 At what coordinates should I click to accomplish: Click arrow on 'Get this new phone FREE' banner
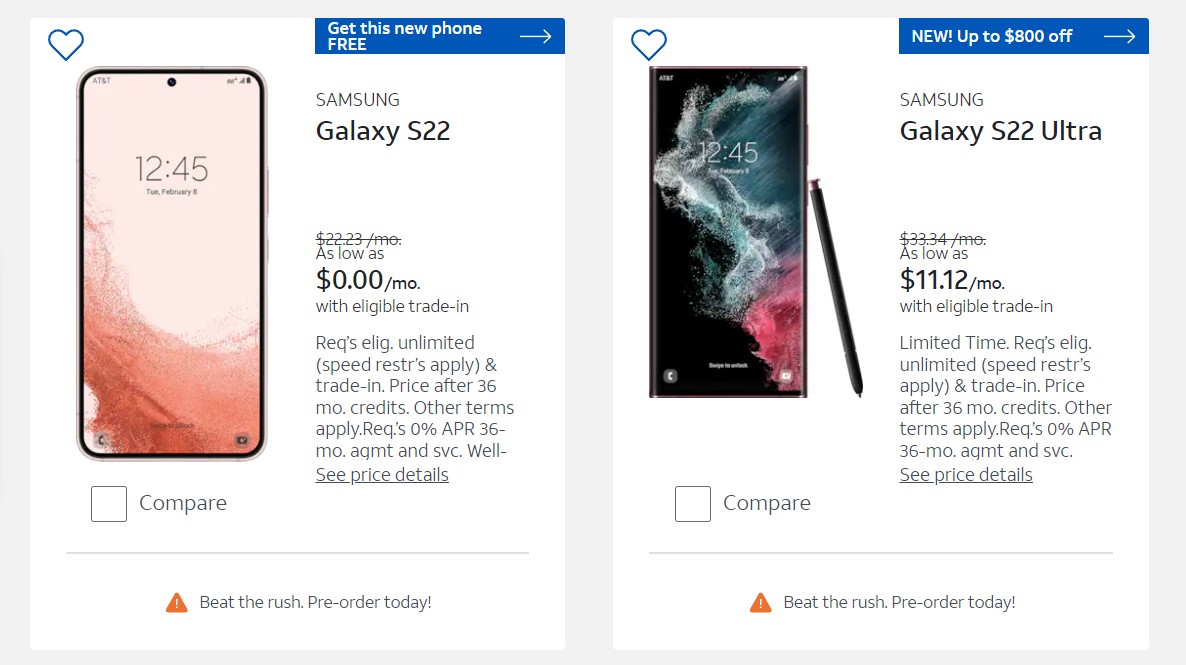coord(536,37)
